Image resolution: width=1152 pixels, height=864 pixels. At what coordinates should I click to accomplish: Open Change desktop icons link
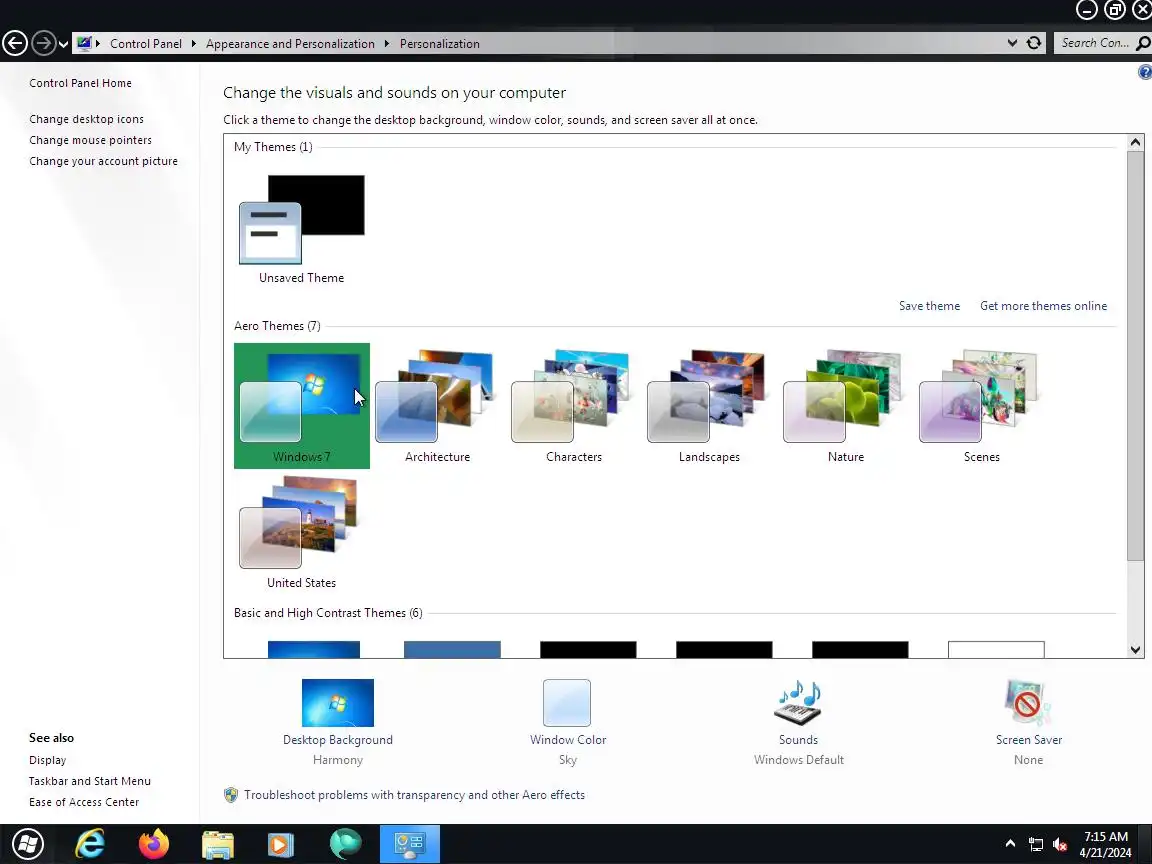pyautogui.click(x=86, y=119)
